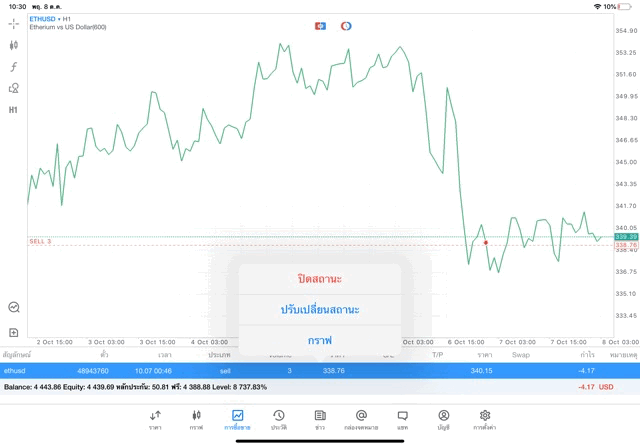The height and width of the screenshot is (447, 640).
Task: Select กราฟ in the popup menu
Action: [x=319, y=340]
